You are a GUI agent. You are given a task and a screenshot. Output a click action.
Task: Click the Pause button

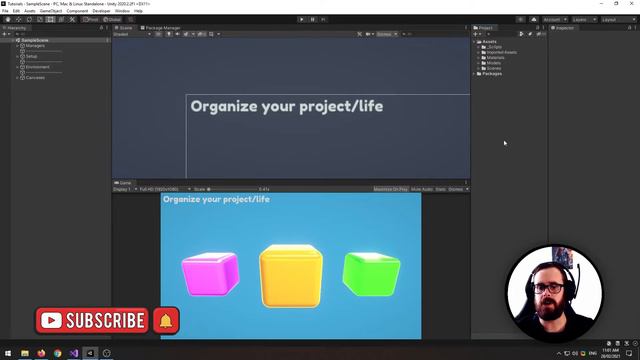pyautogui.click(x=313, y=19)
